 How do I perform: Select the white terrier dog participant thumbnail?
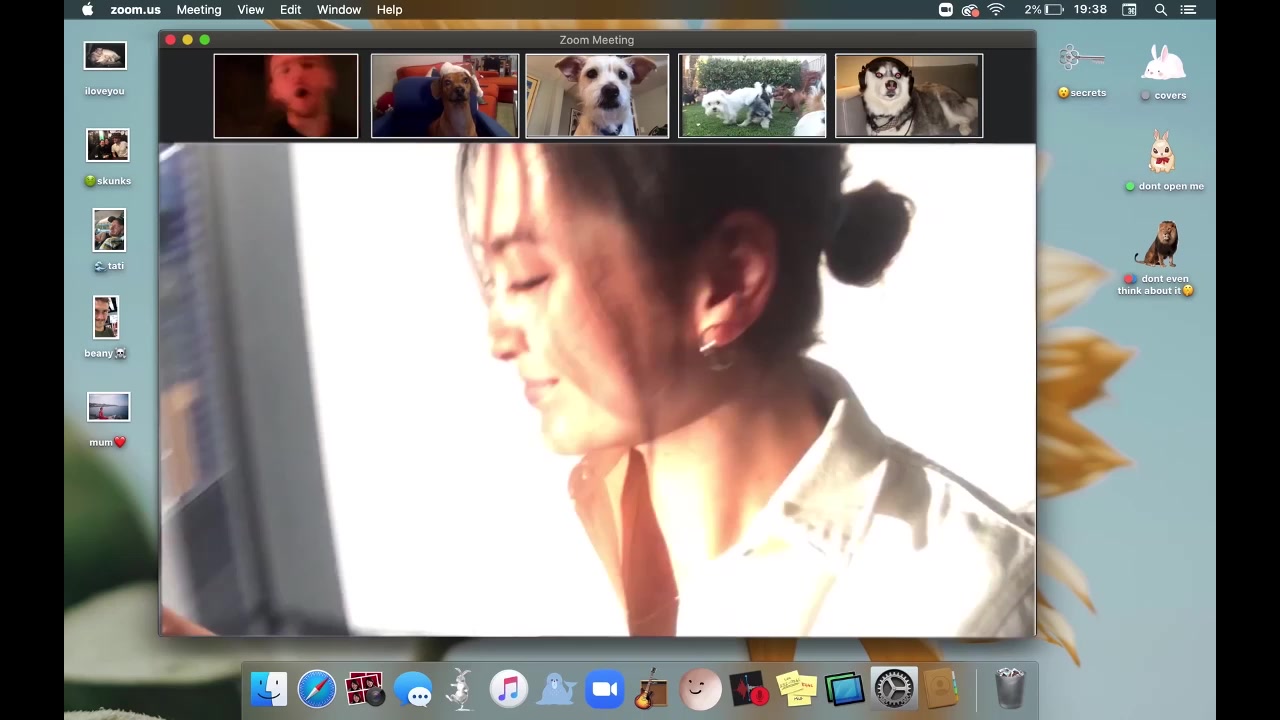click(x=597, y=96)
